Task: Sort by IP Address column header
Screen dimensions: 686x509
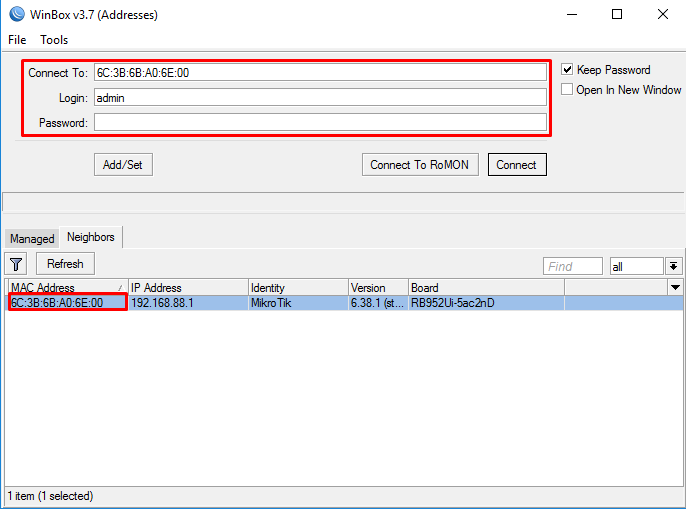Action: pos(188,288)
